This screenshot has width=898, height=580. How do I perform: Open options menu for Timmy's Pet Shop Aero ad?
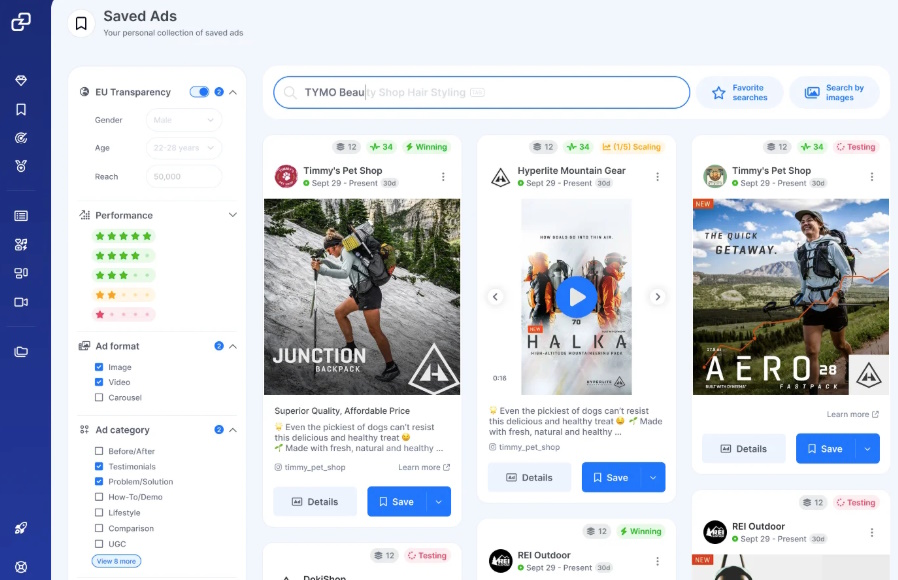click(x=872, y=177)
